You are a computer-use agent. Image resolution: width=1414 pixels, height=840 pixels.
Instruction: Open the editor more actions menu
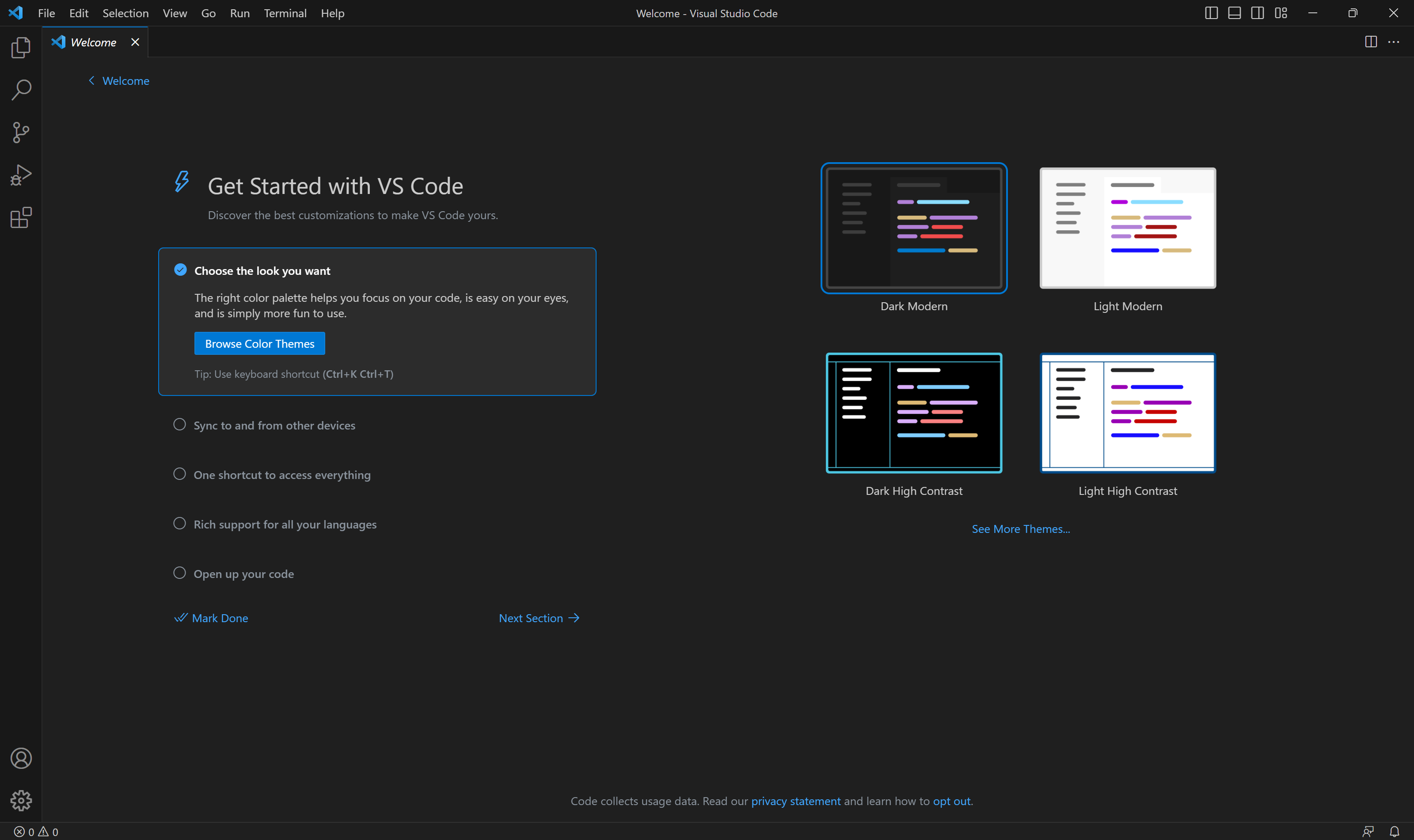(1394, 42)
